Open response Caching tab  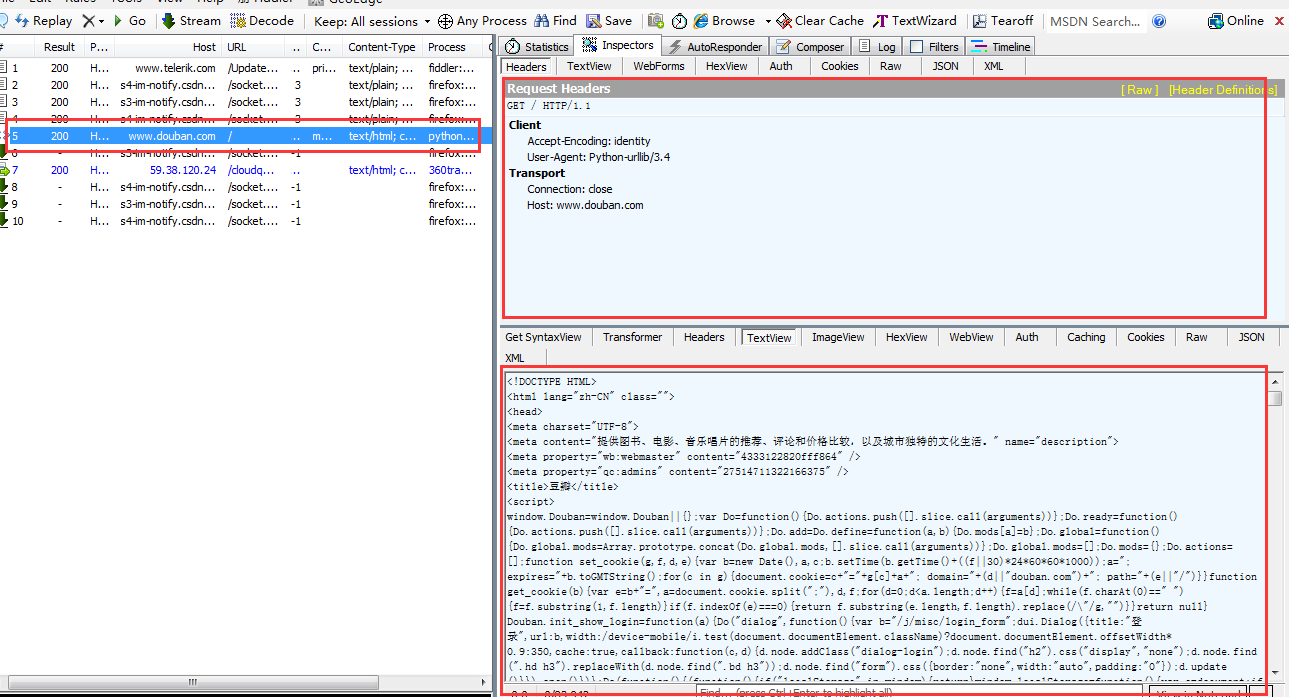(x=1086, y=337)
